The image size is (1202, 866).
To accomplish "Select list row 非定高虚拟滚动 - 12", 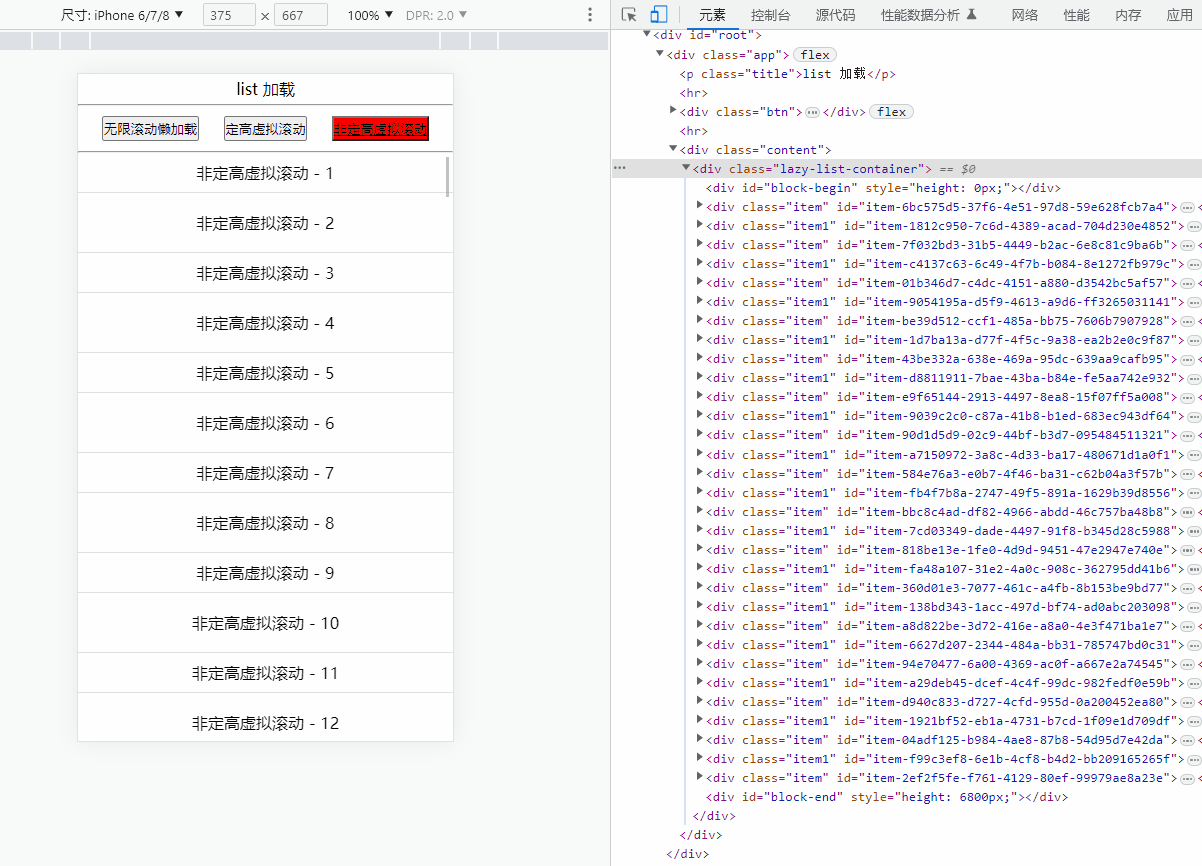I will point(265,718).
